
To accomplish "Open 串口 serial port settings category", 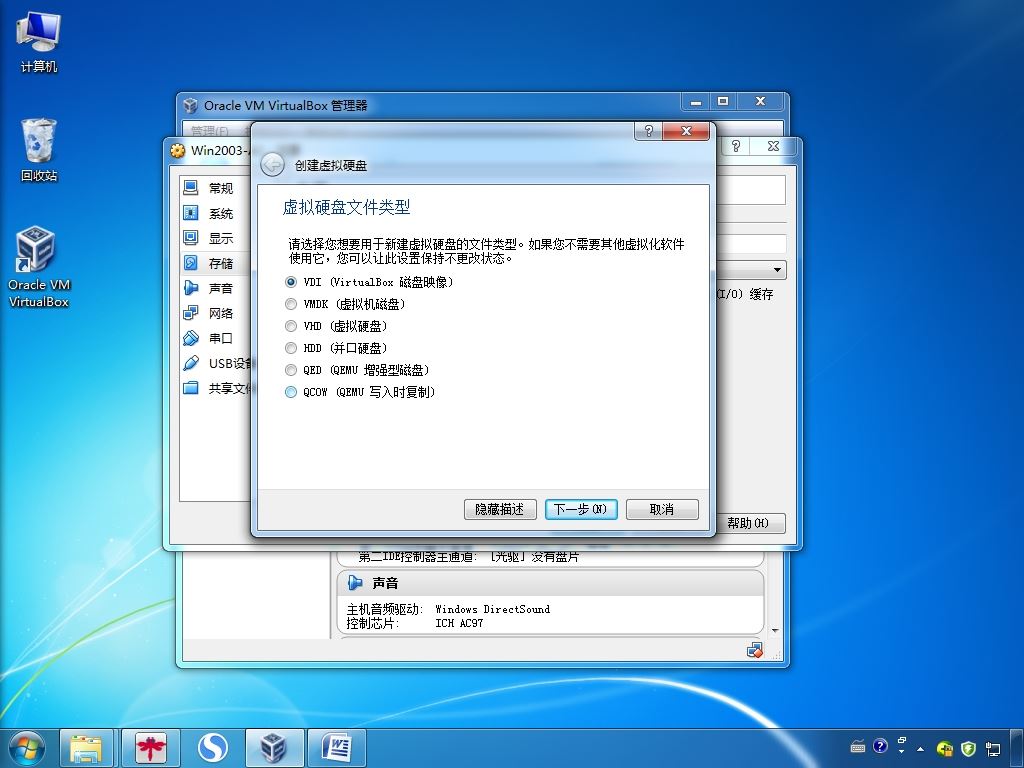I will tap(215, 338).
